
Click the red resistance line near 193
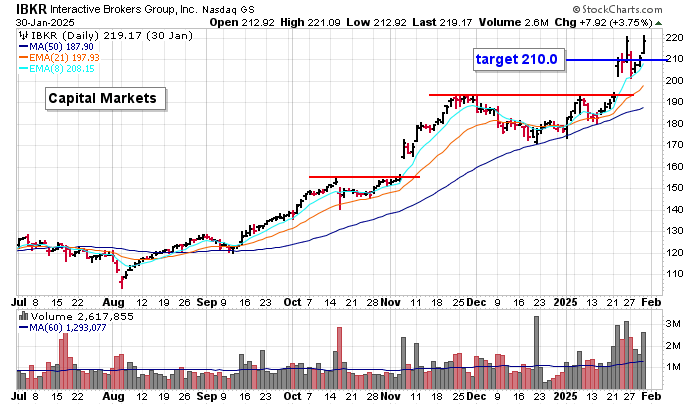tap(531, 95)
